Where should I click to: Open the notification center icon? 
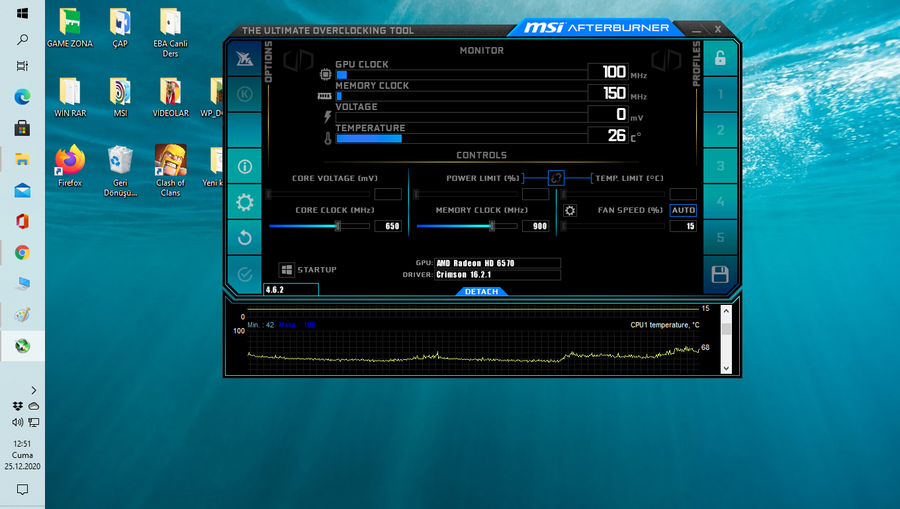tap(22, 489)
